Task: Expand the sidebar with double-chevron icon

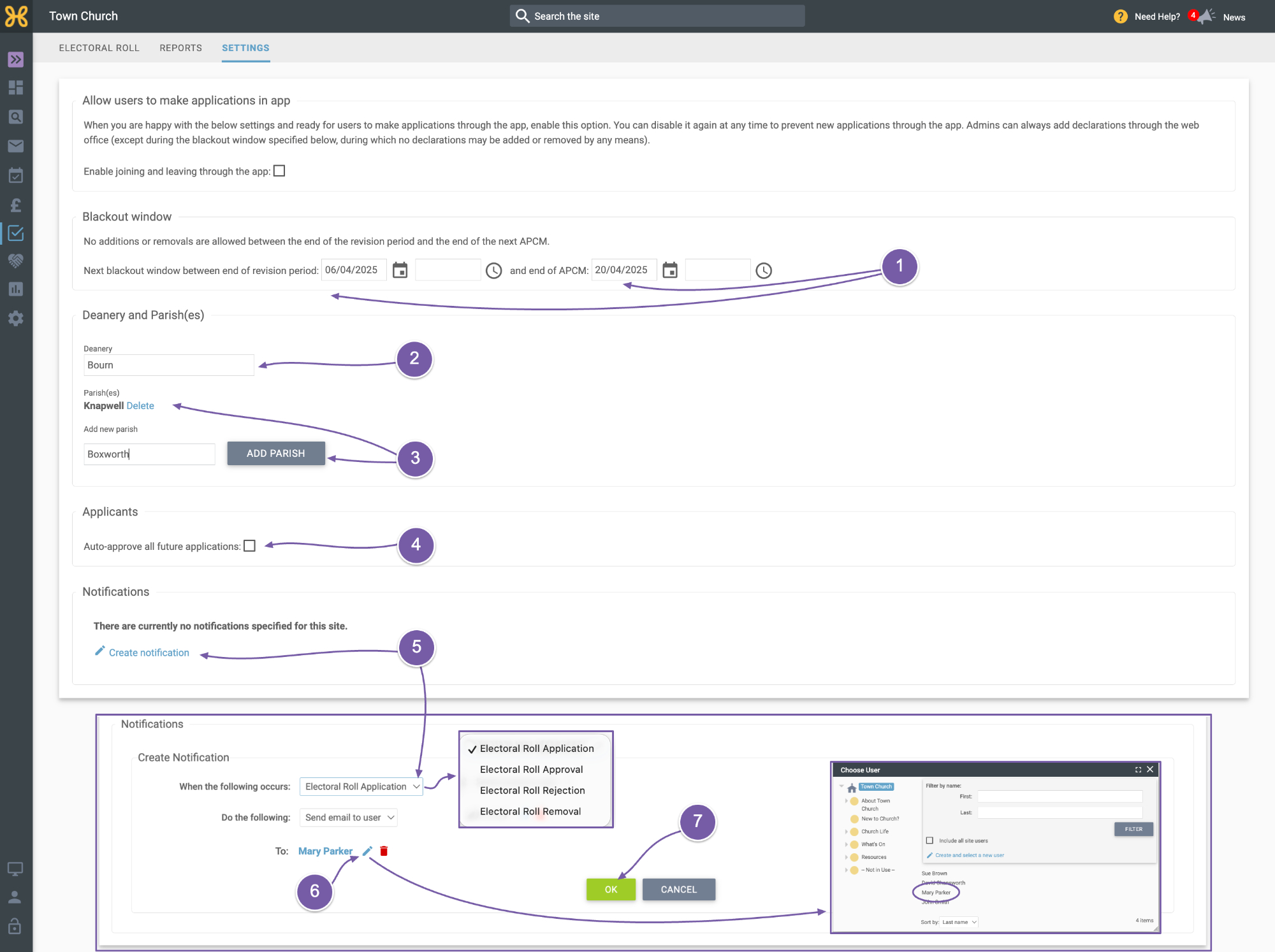Action: (16, 59)
